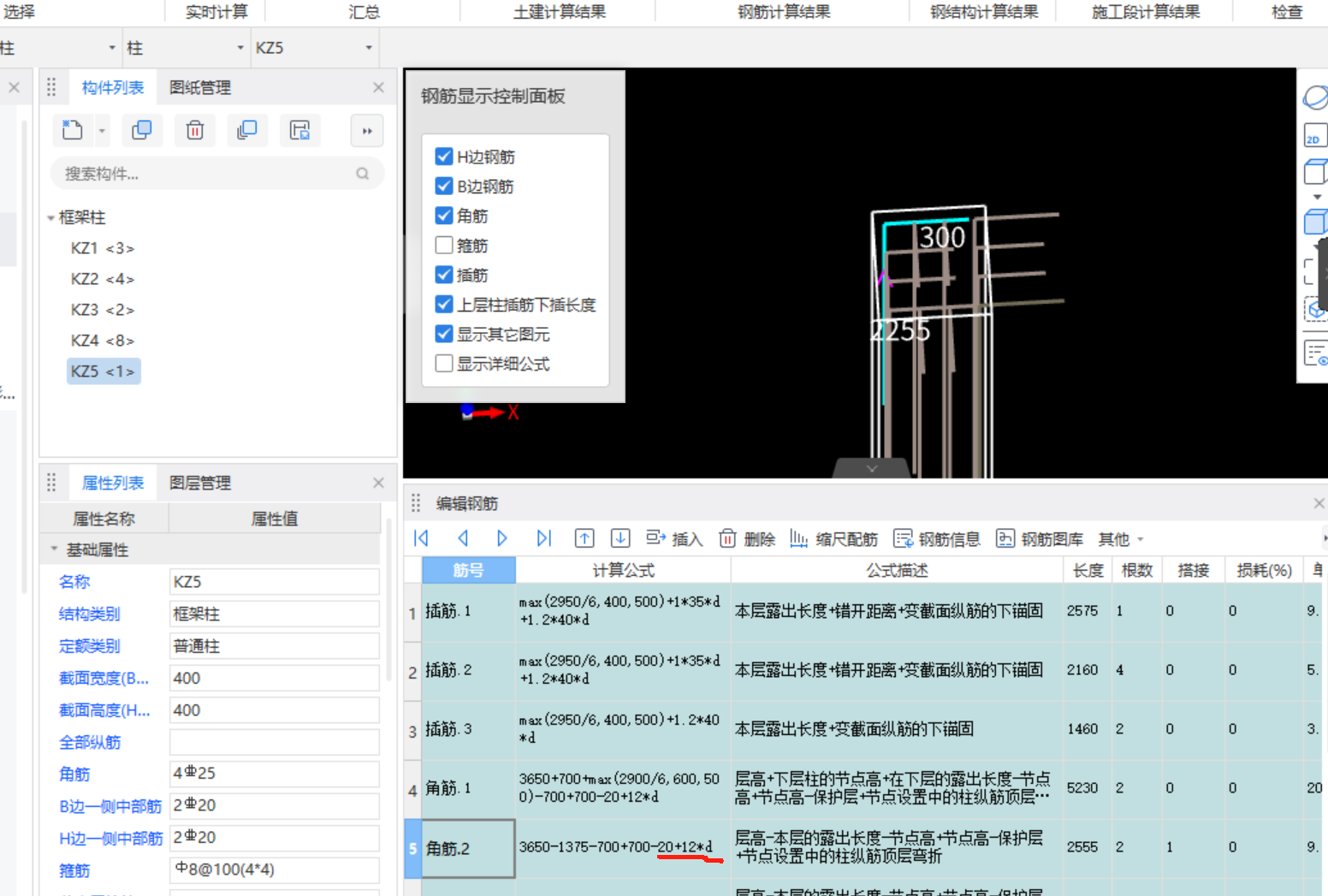Click the inter-layer copy icon

point(247,130)
